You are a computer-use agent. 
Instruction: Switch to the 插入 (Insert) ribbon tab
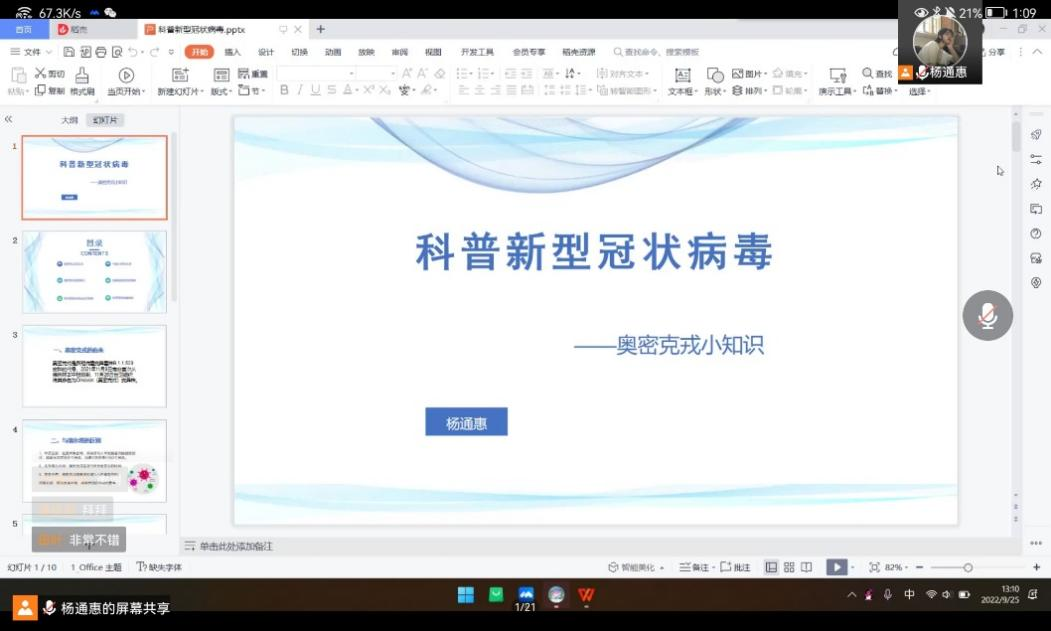tap(232, 52)
